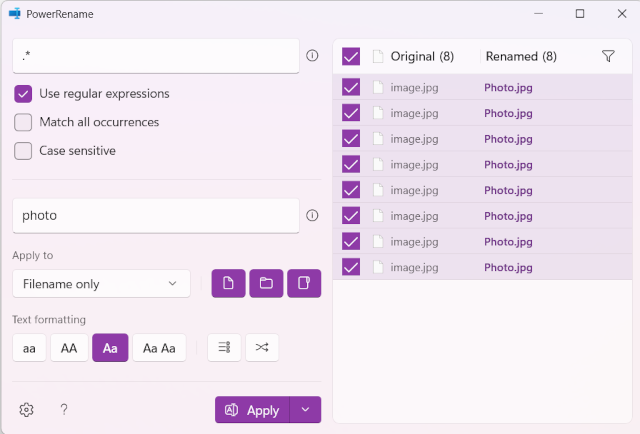Open the help question mark
Viewport: 640px width, 434px height.
[64, 410]
